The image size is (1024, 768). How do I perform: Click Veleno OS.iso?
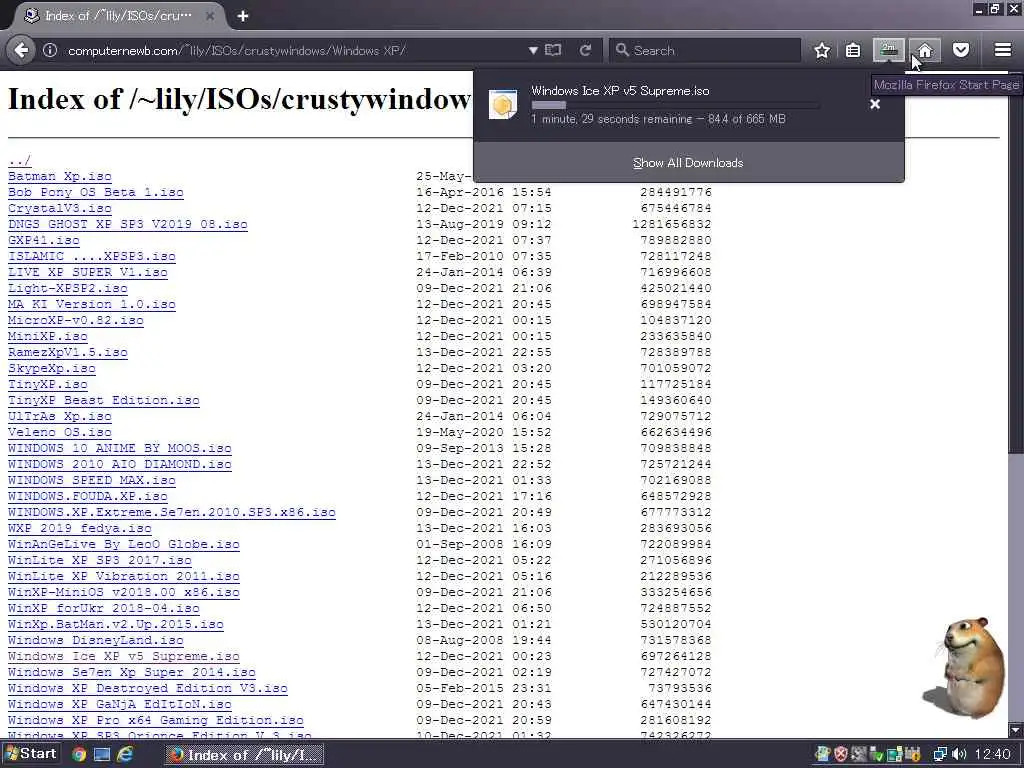(x=59, y=432)
